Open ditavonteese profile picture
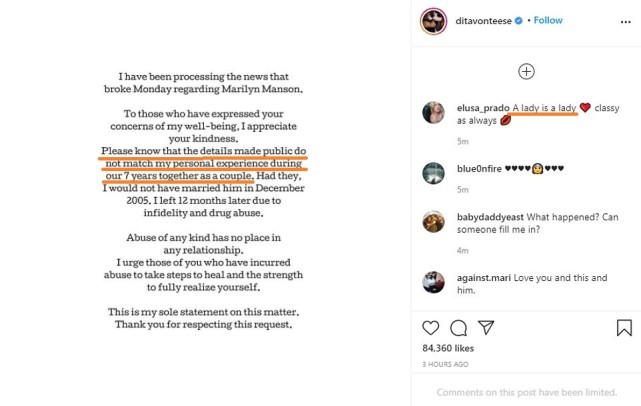Viewport: 641px width, 406px height. click(433, 20)
